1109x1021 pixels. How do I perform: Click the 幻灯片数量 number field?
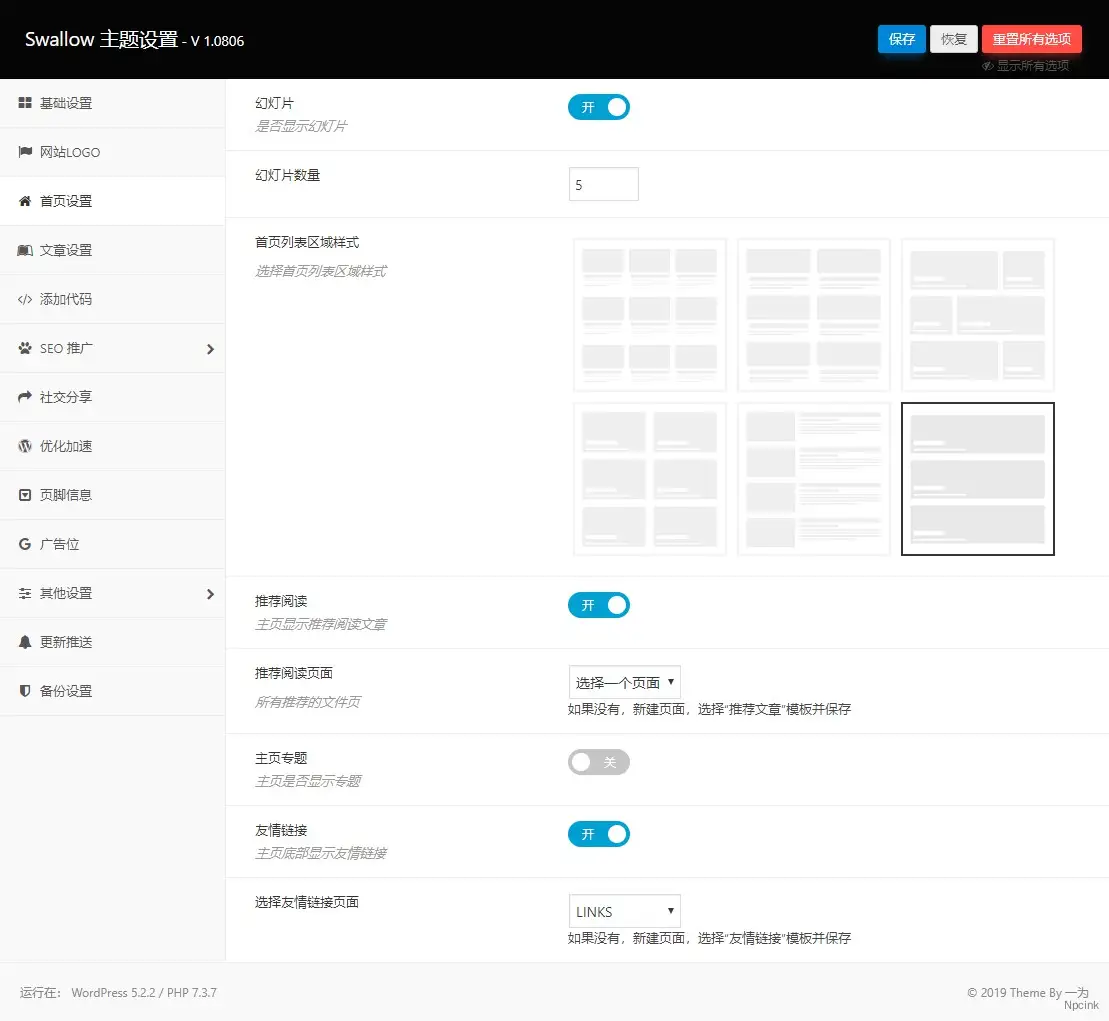pos(603,185)
